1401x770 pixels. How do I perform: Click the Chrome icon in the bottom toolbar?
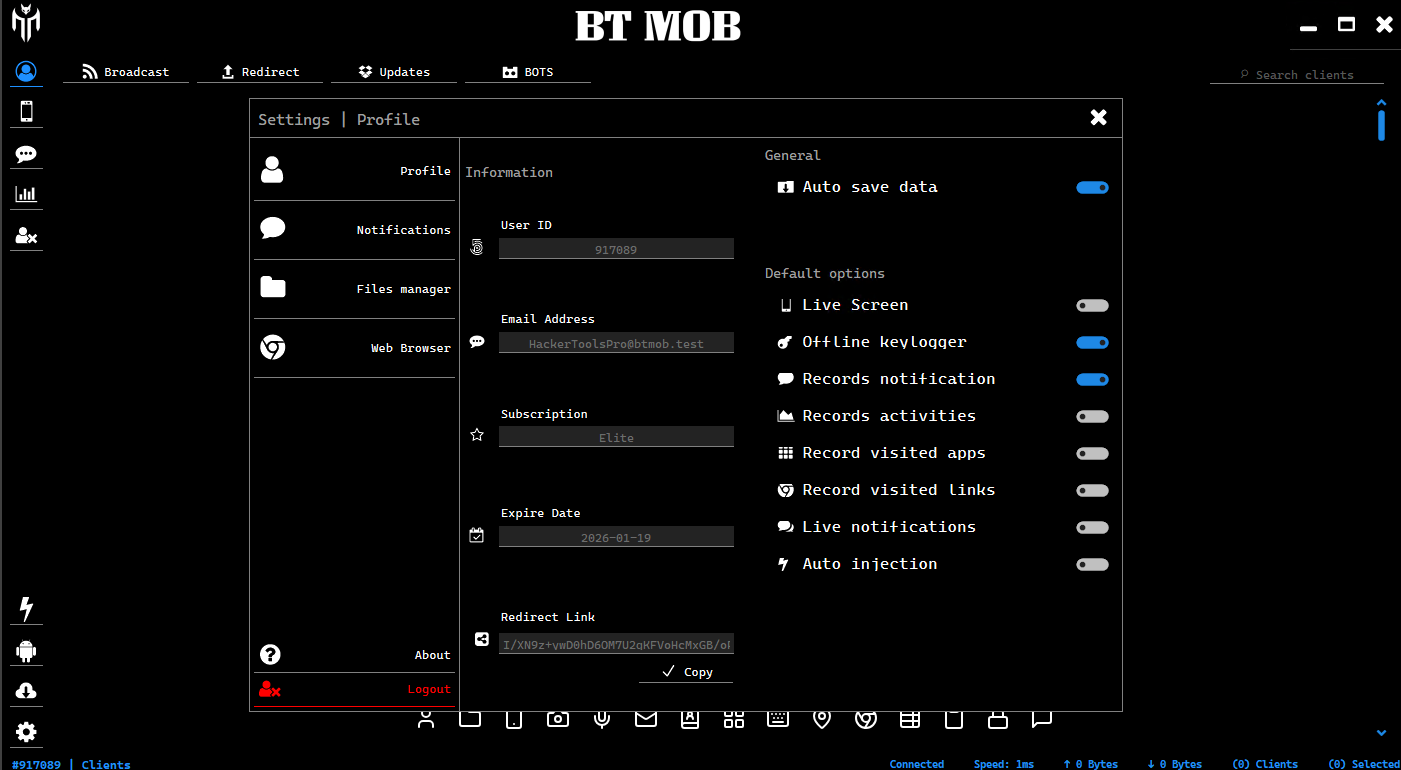pos(866,719)
